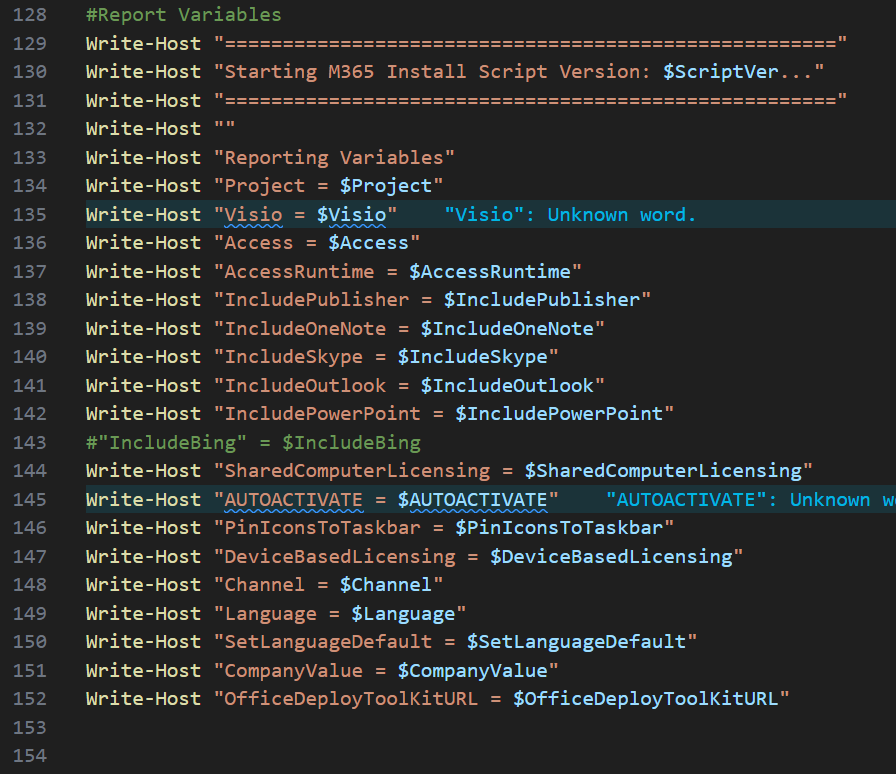Click the $OfficeDeployToolKitURL variable
The image size is (896, 774).
(645, 699)
